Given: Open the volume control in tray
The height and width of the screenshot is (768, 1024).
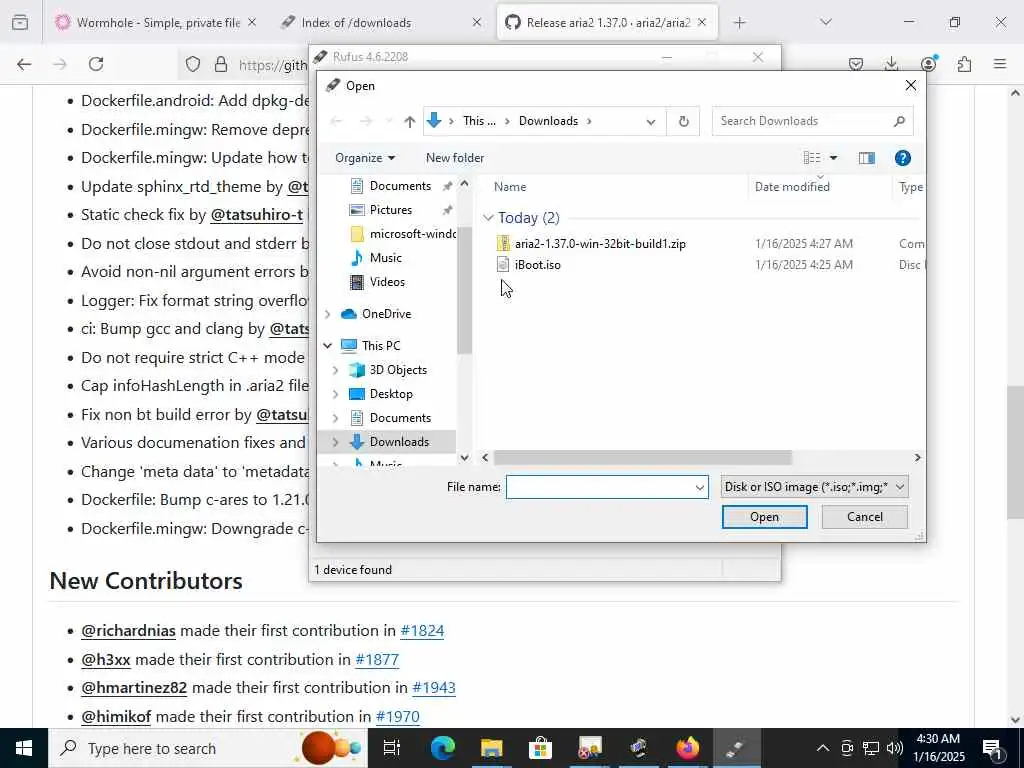Looking at the screenshot, I should (895, 748).
